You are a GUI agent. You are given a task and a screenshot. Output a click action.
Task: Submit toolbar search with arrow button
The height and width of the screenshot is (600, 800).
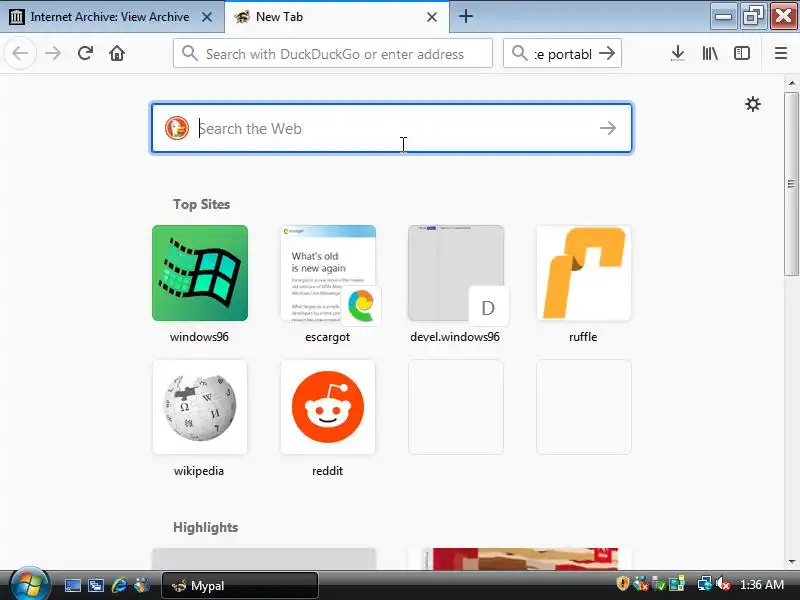point(607,53)
